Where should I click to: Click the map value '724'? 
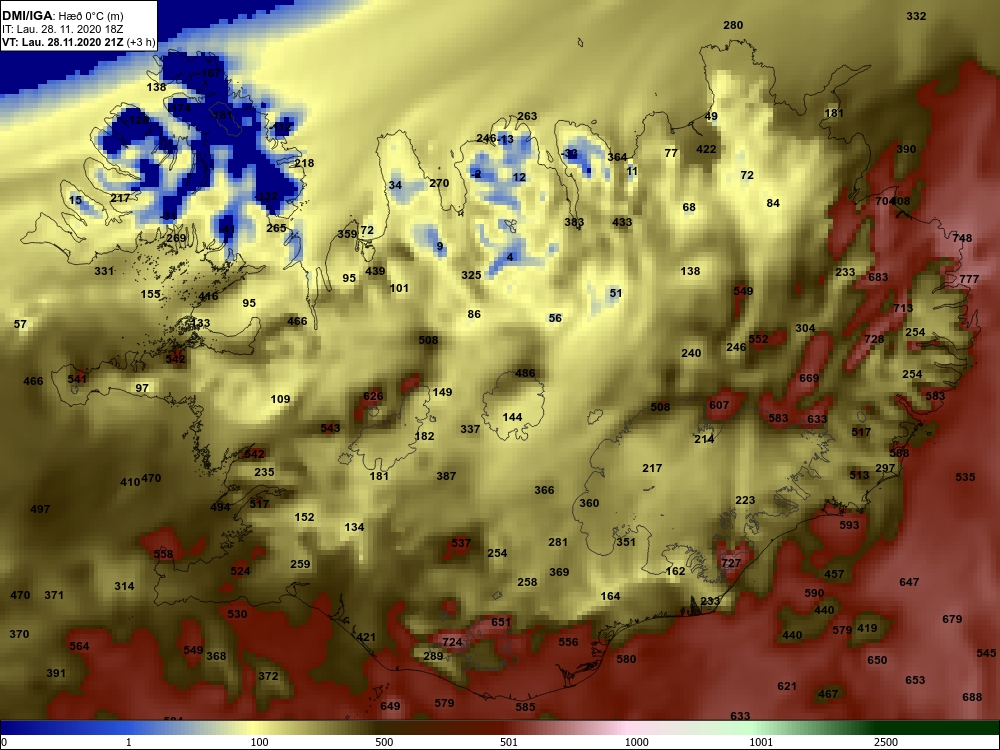tap(452, 642)
